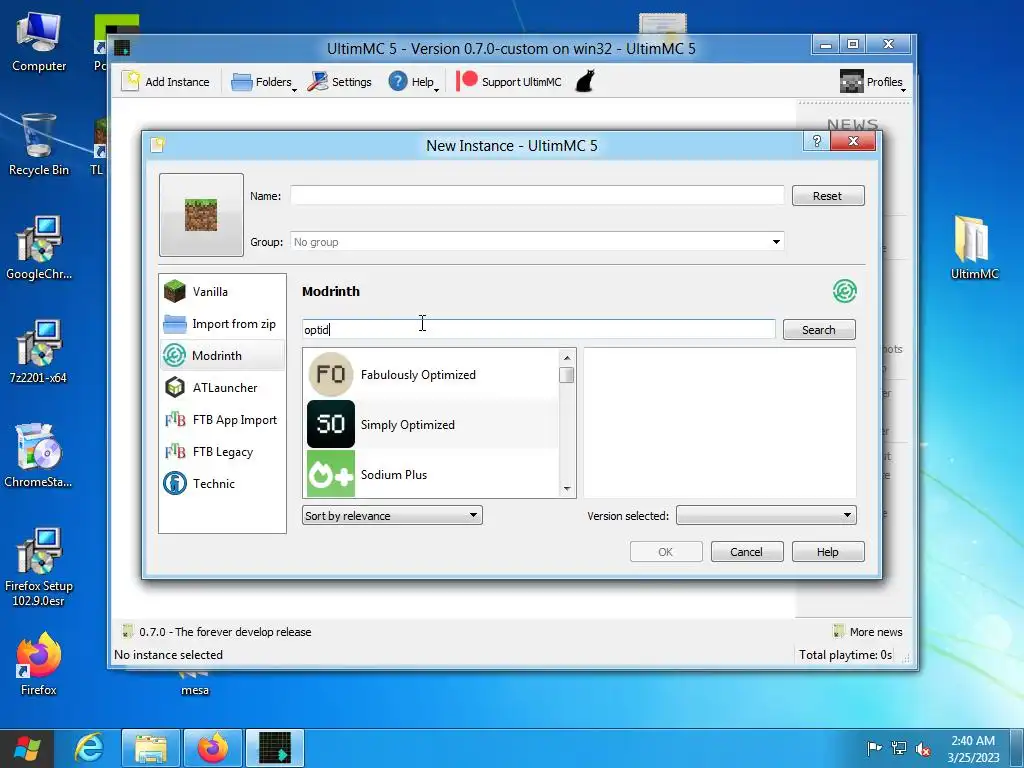Open Action Center flag tray icon

[x=874, y=748]
